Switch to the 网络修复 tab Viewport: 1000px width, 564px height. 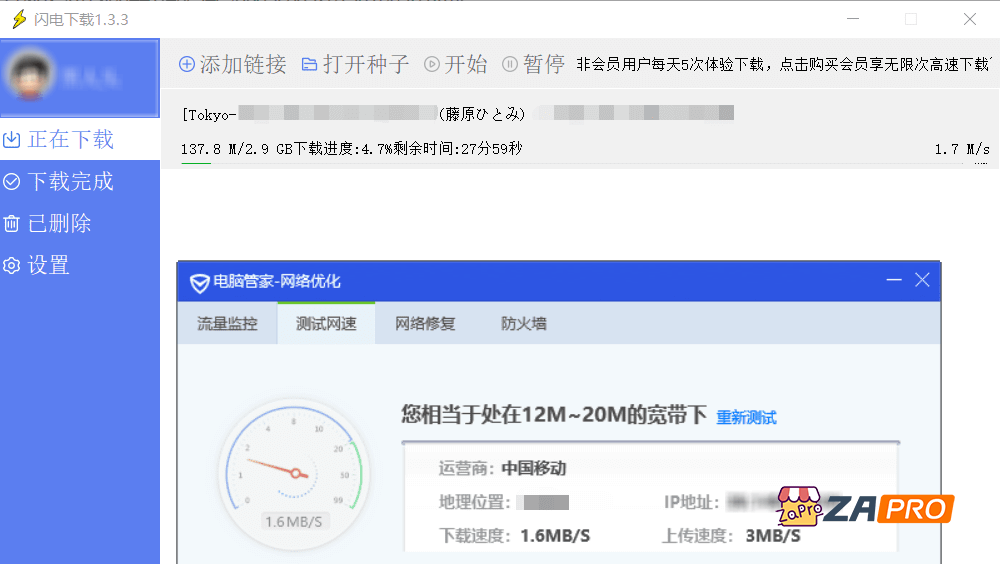pyautogui.click(x=425, y=323)
